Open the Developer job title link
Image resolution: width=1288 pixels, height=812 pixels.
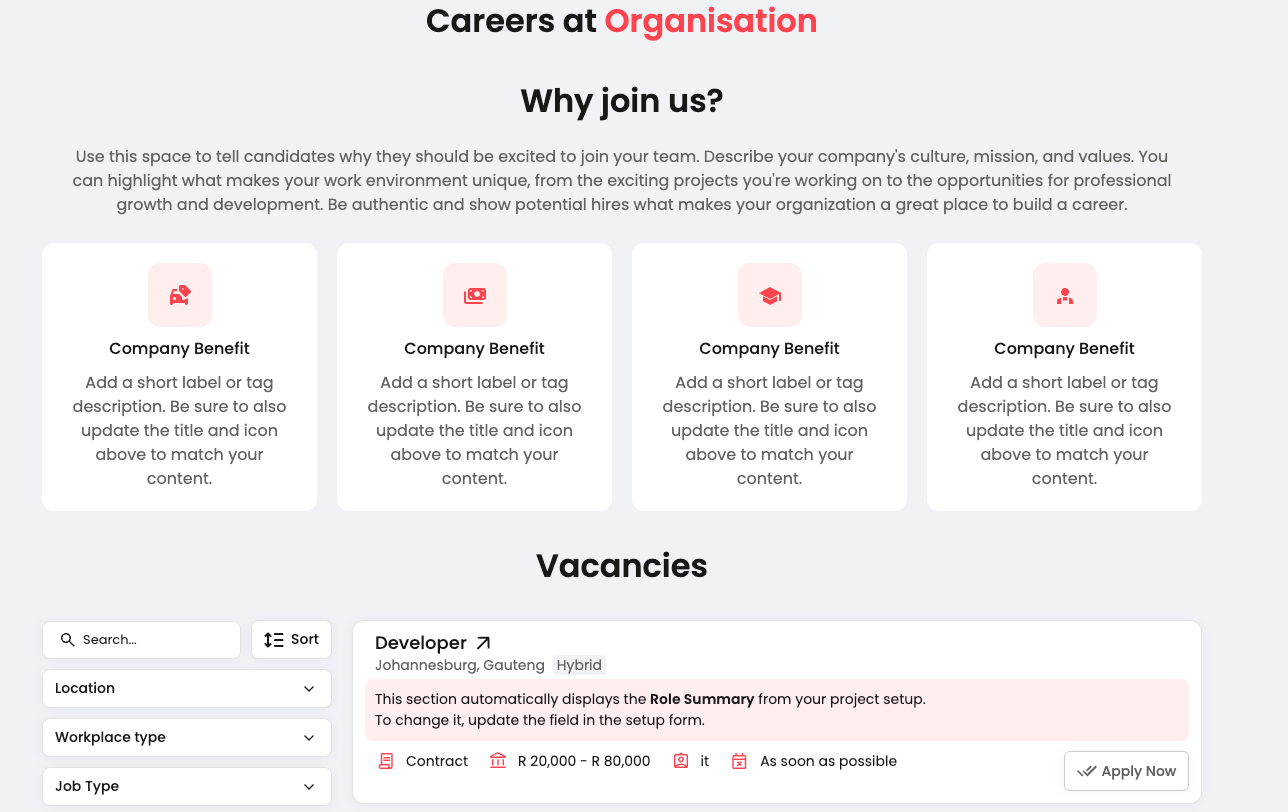point(421,643)
